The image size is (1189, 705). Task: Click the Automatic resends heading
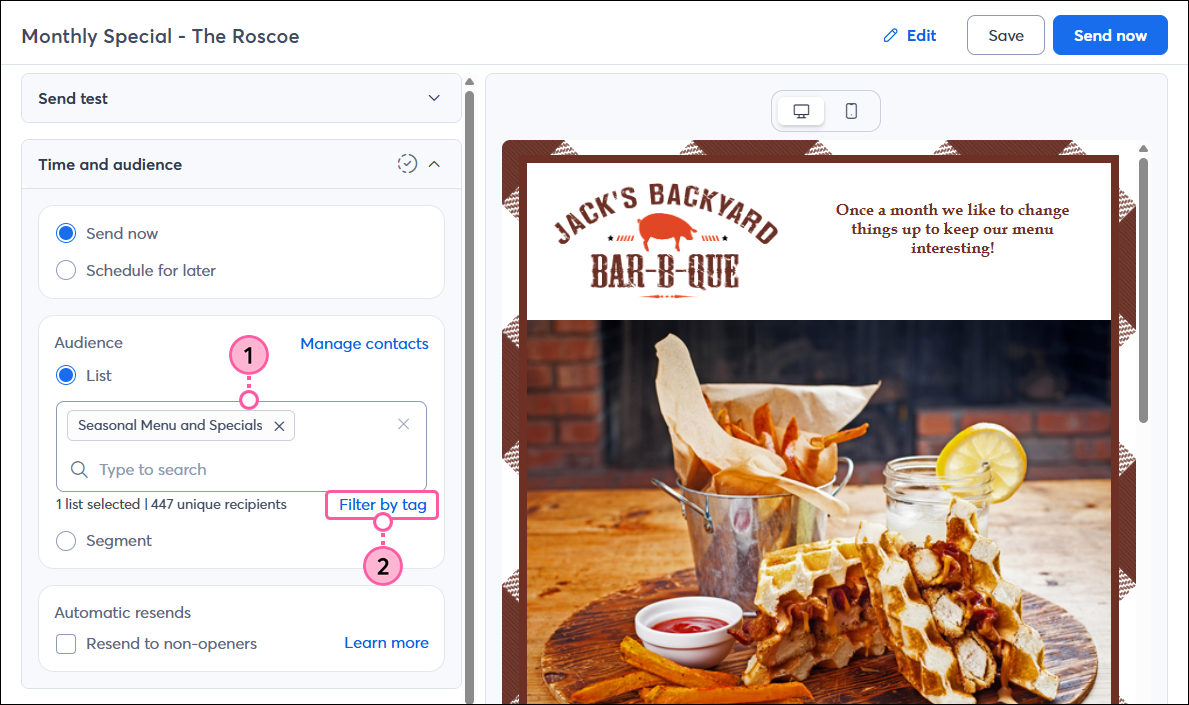[x=123, y=613]
